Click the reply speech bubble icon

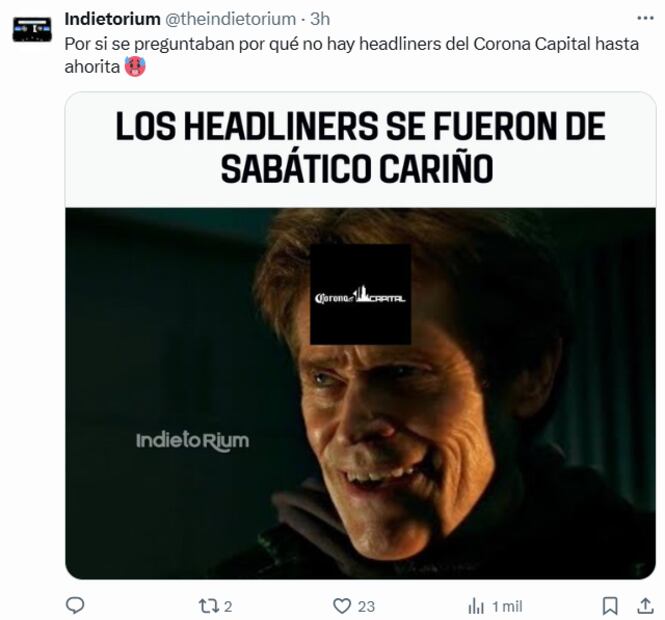[75, 606]
